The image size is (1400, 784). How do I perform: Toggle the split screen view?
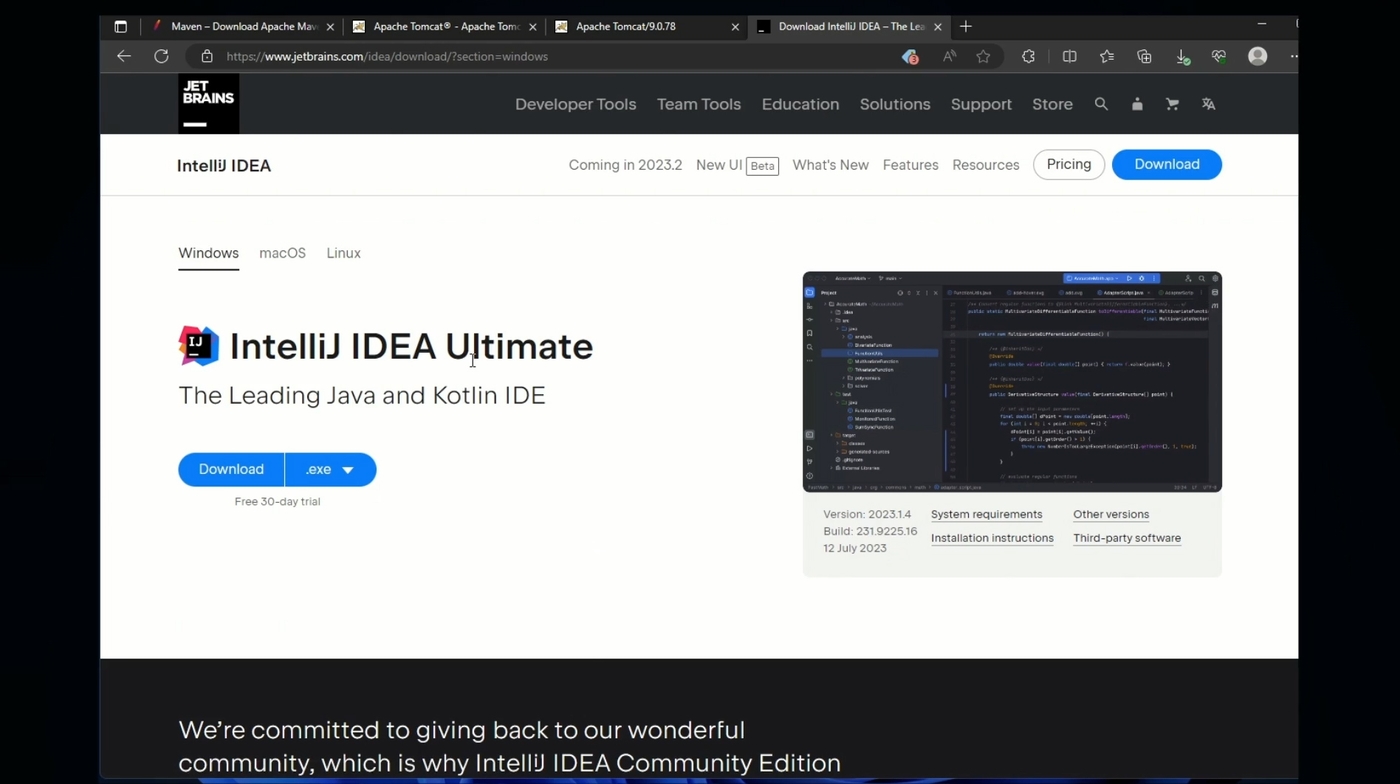(x=1069, y=56)
